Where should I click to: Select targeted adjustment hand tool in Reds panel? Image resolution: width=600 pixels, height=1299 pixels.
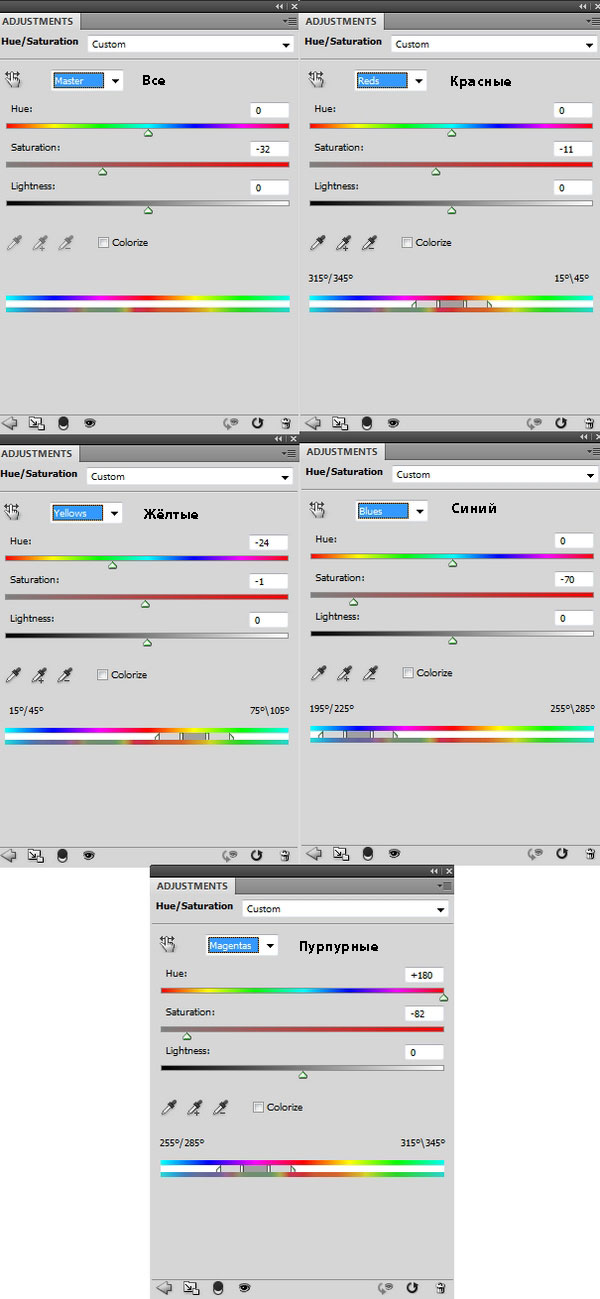point(317,80)
